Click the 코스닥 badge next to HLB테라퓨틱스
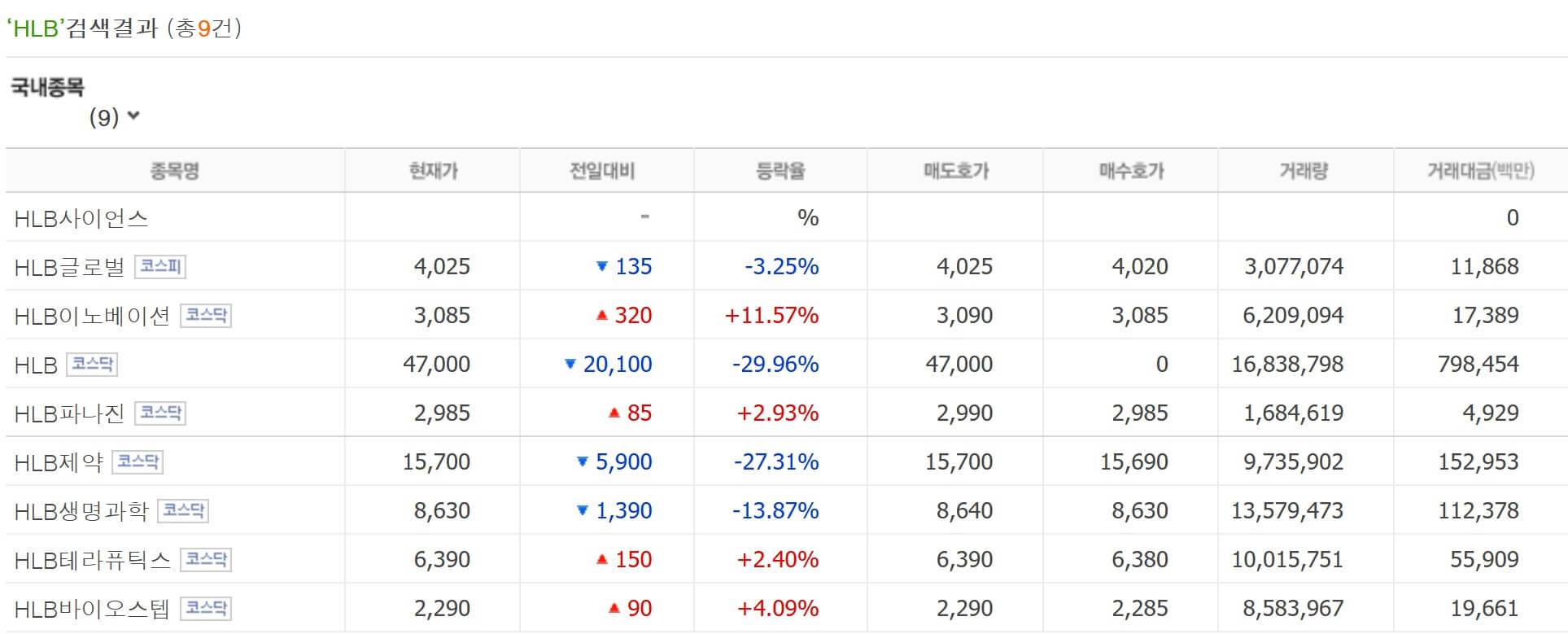Screen dimensions: 1568x634 [206, 559]
